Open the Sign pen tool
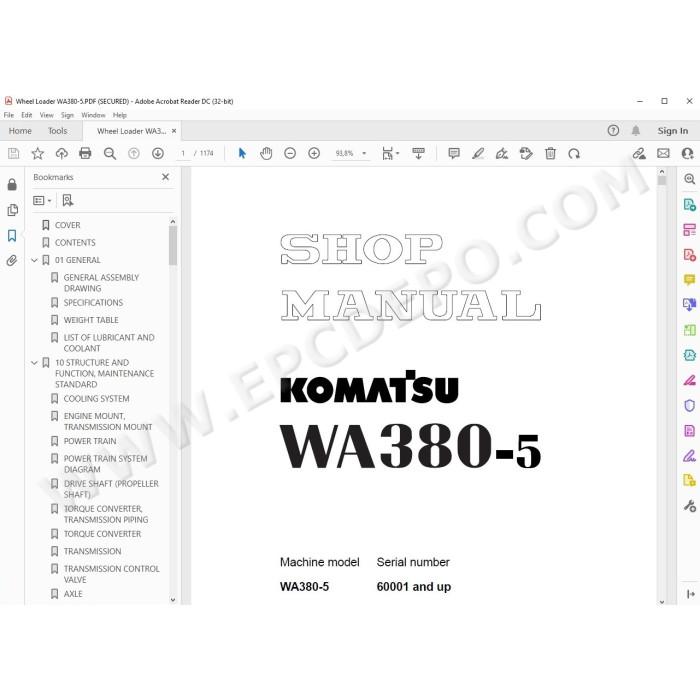 tap(502, 154)
